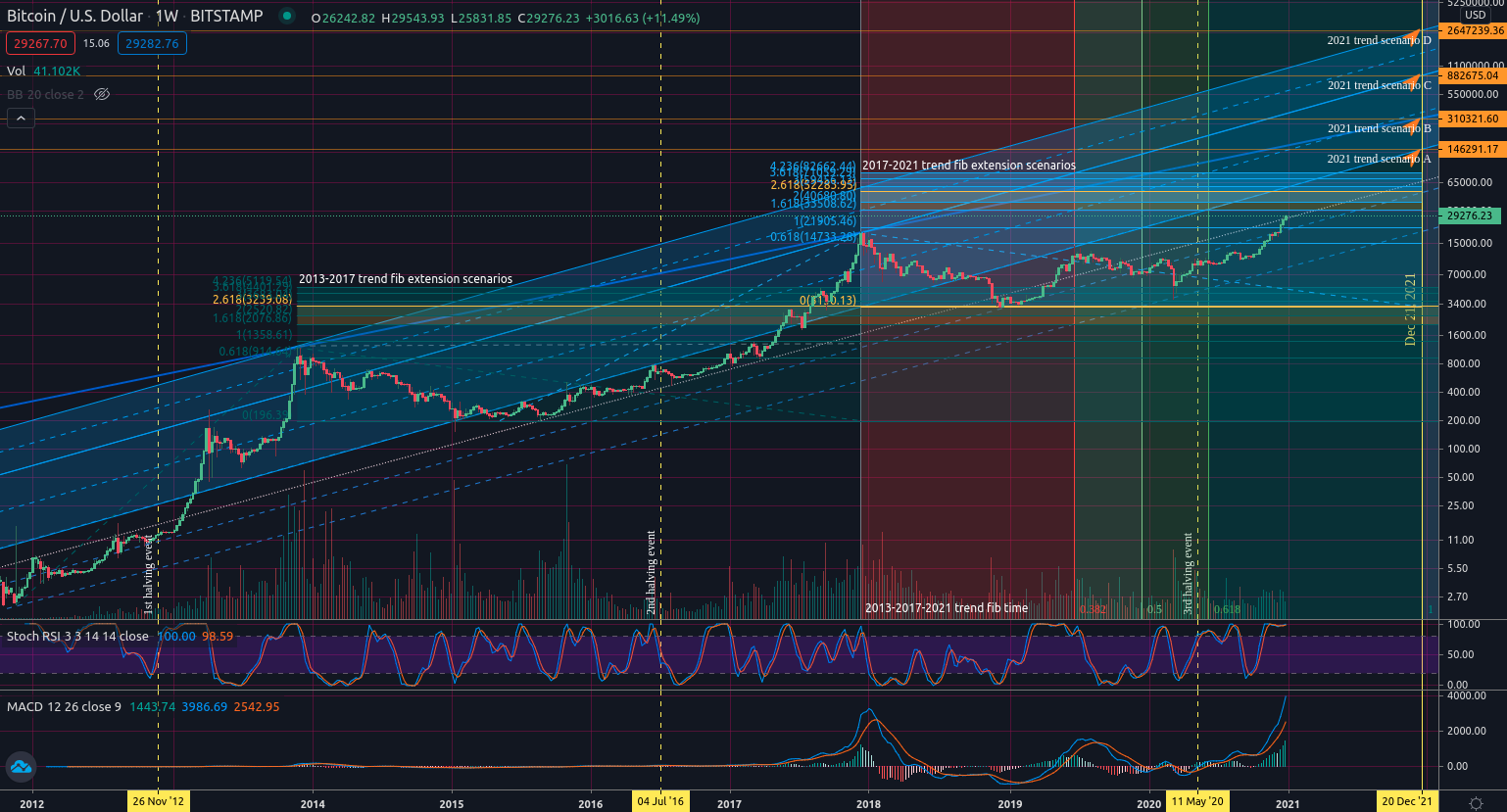
Task: Click the 11 May '20 date marker
Action: point(1197,801)
